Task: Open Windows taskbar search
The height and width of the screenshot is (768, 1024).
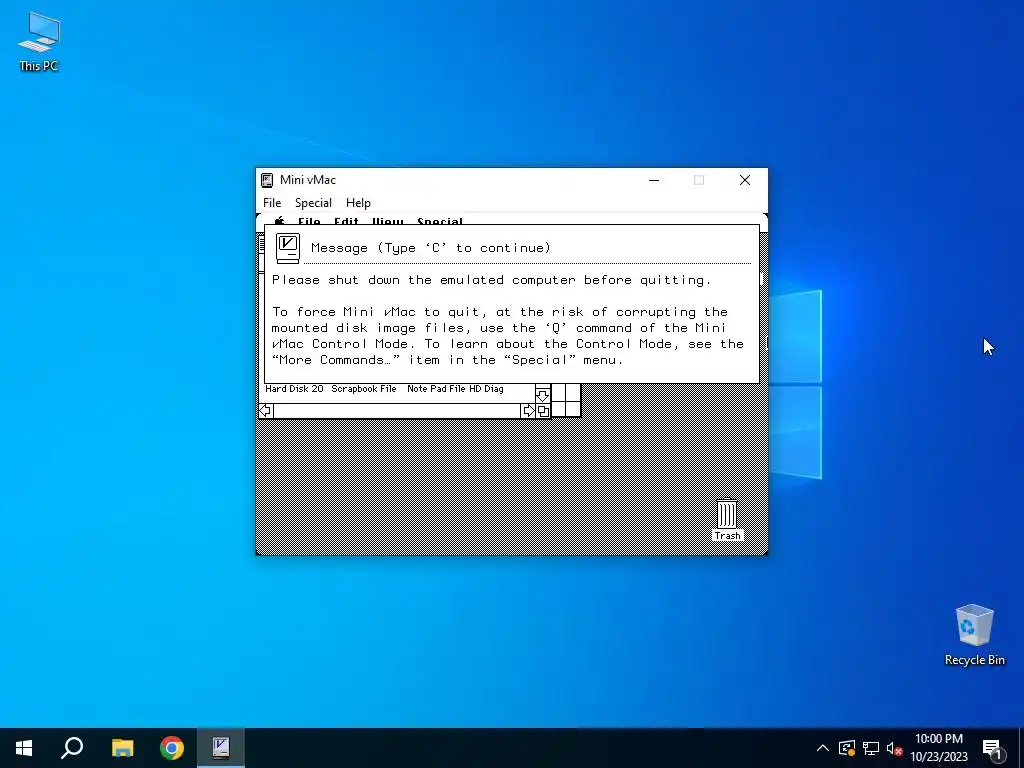Action: 72,748
